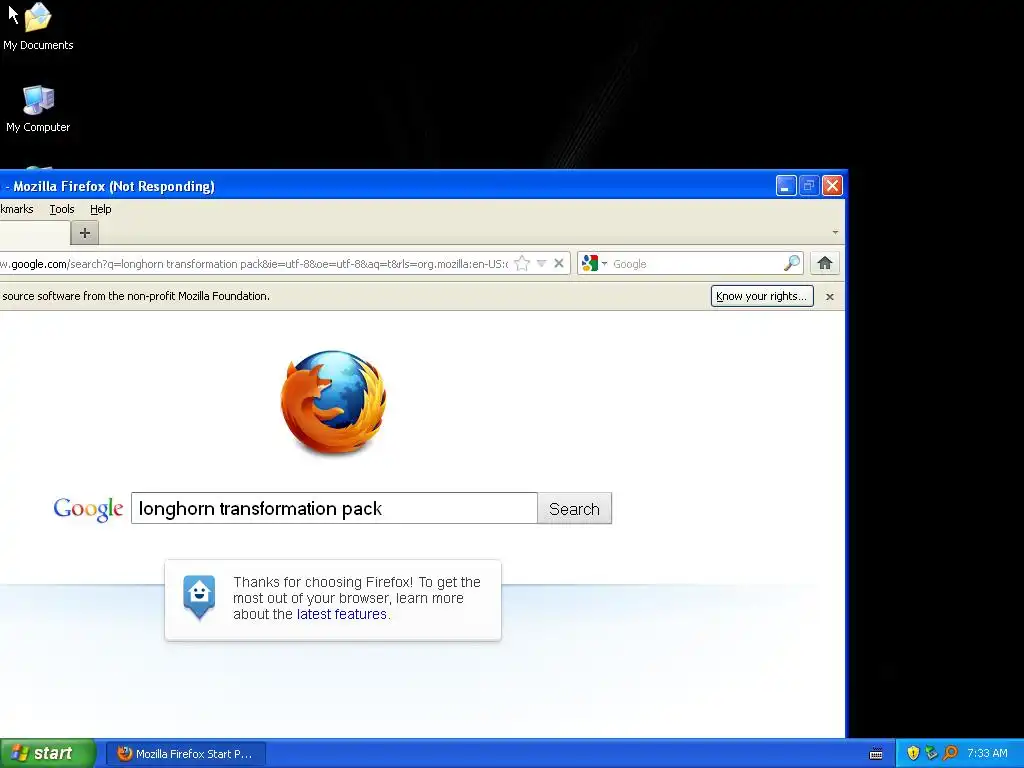The height and width of the screenshot is (768, 1024).
Task: Expand the list all tabs arrow
Action: (x=835, y=232)
